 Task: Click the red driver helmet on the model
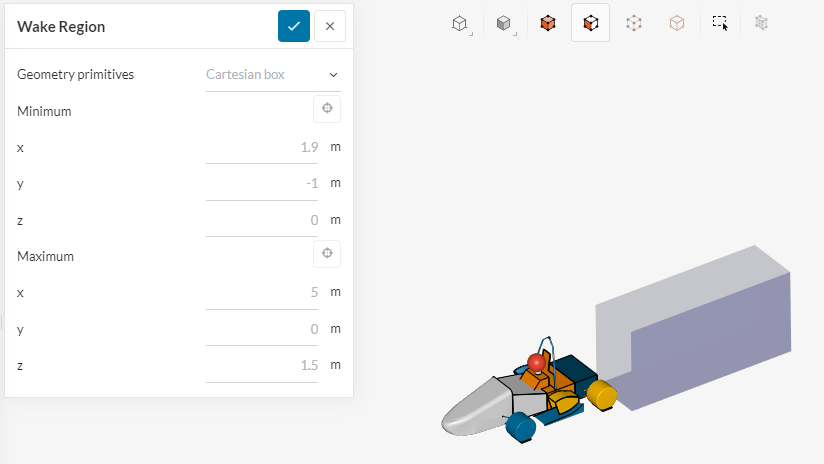[x=537, y=362]
